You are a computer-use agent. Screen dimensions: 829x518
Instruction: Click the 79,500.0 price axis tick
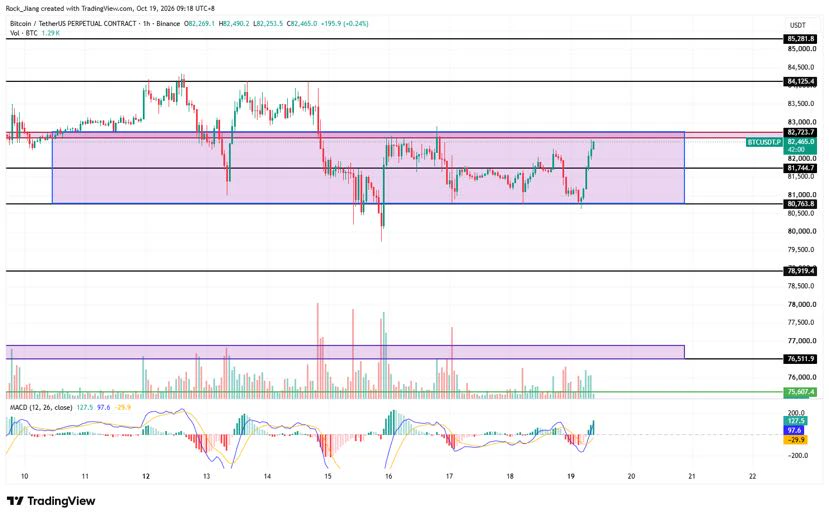[x=802, y=250]
